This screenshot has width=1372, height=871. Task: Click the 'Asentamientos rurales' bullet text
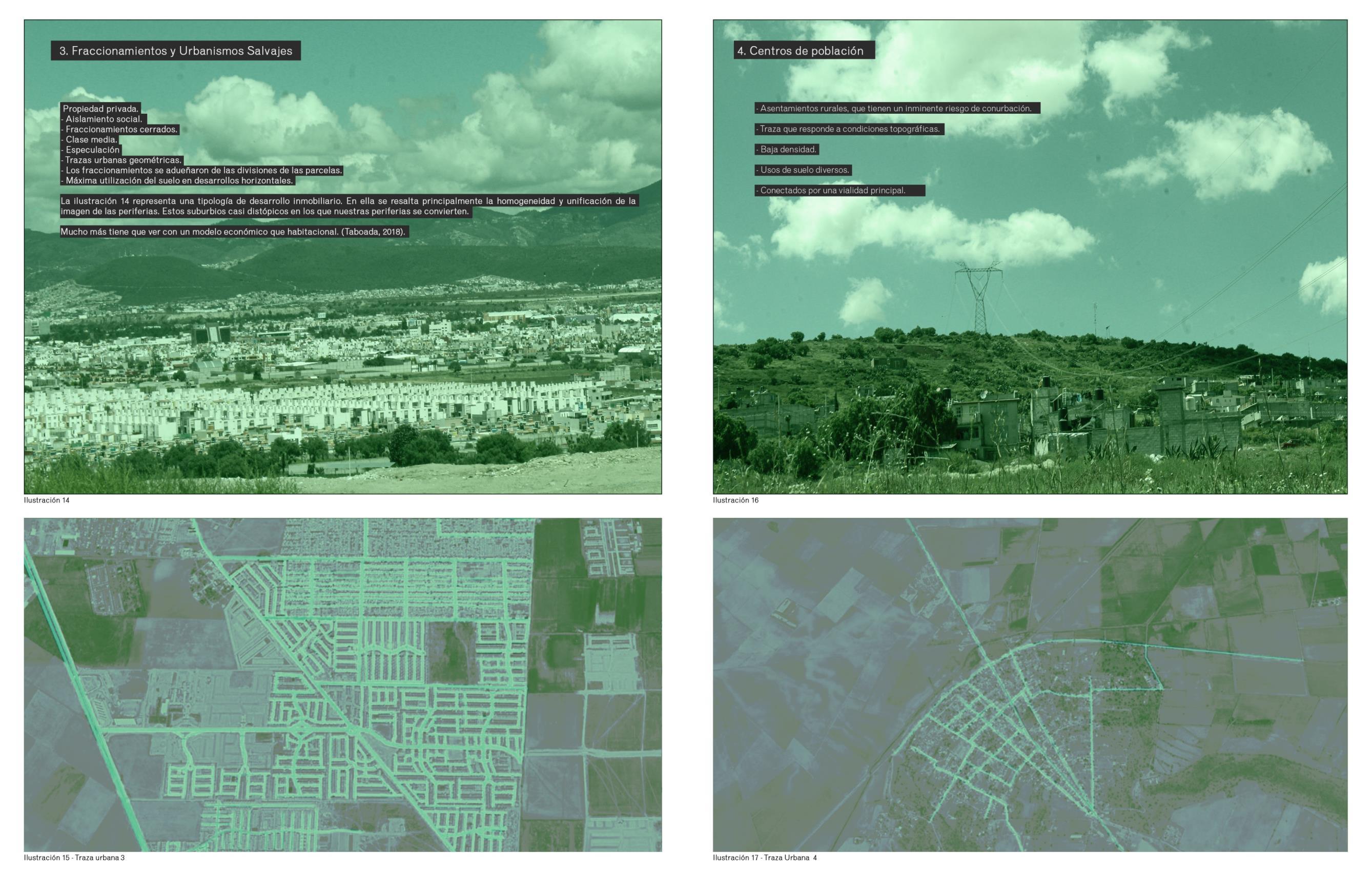pos(894,108)
